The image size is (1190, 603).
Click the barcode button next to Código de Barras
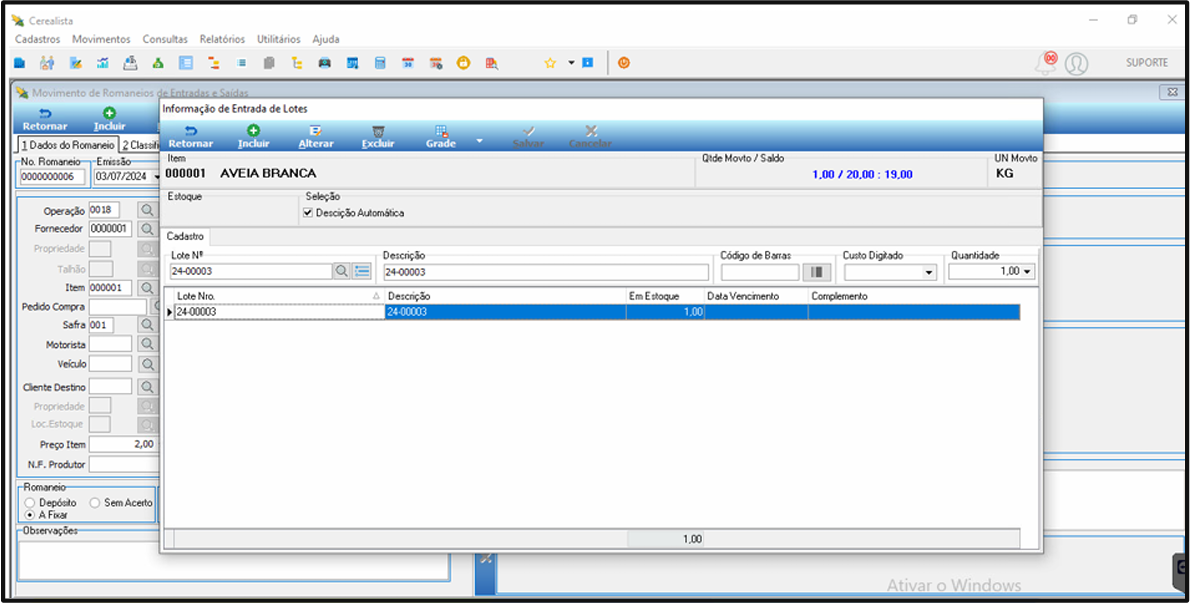tap(817, 272)
